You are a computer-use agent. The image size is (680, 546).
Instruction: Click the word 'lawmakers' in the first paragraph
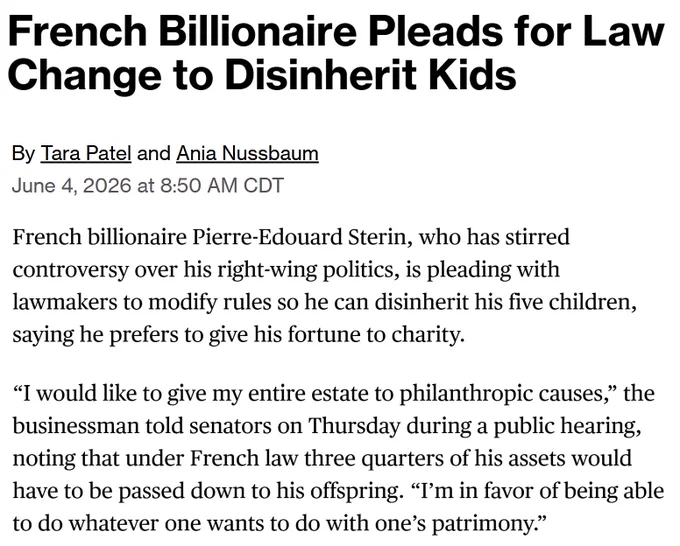(65, 303)
